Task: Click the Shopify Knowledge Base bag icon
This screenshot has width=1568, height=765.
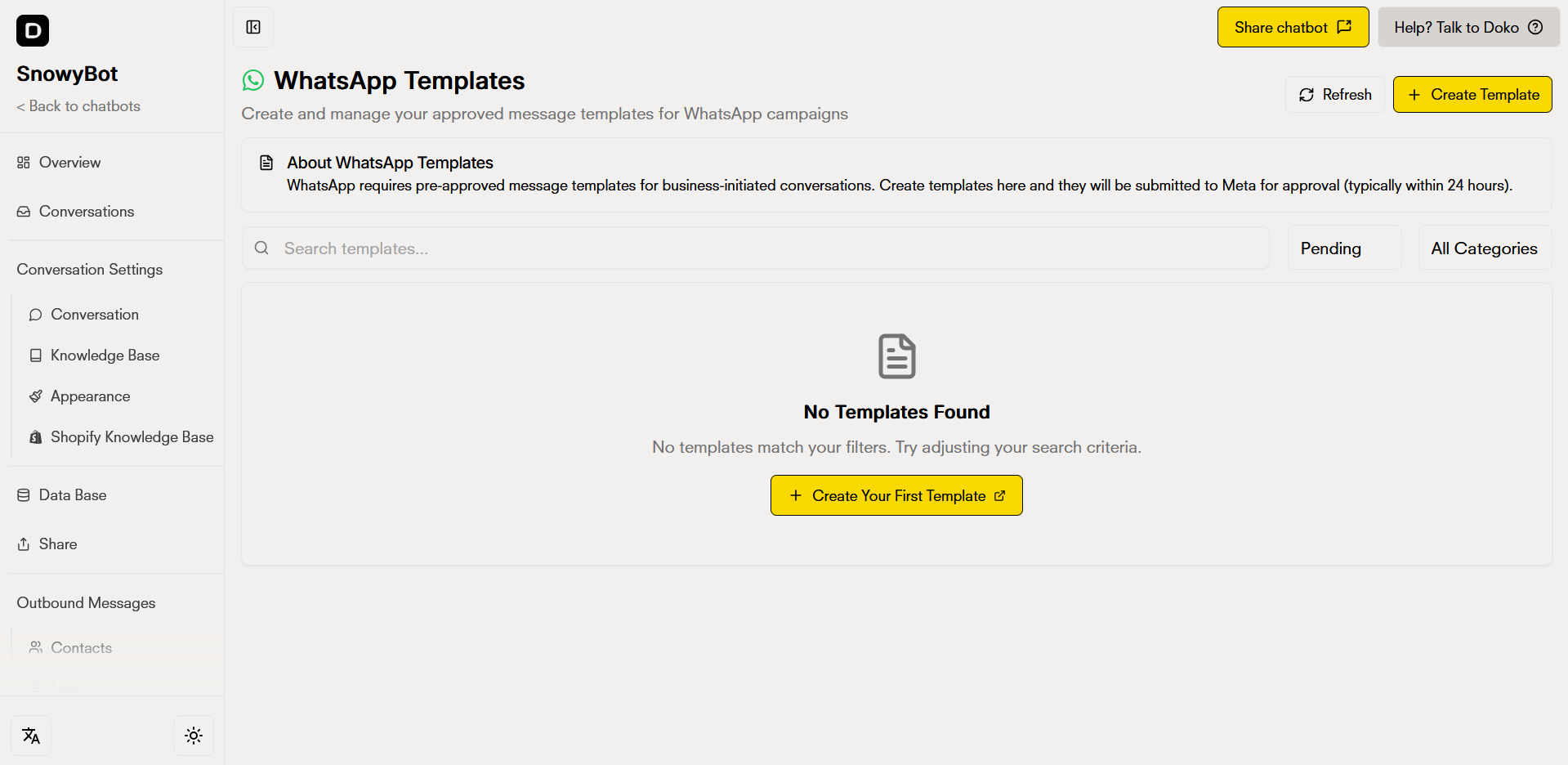Action: click(35, 436)
